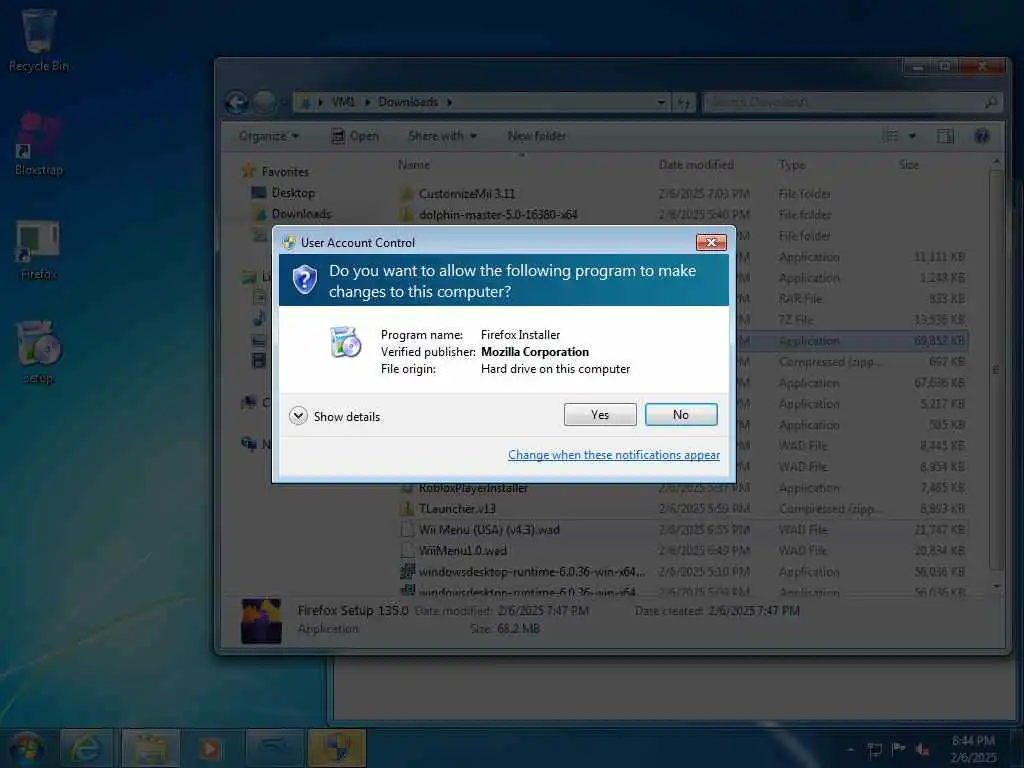The height and width of the screenshot is (768, 1024).
Task: Select Favorites in navigation pane
Action: 285,172
